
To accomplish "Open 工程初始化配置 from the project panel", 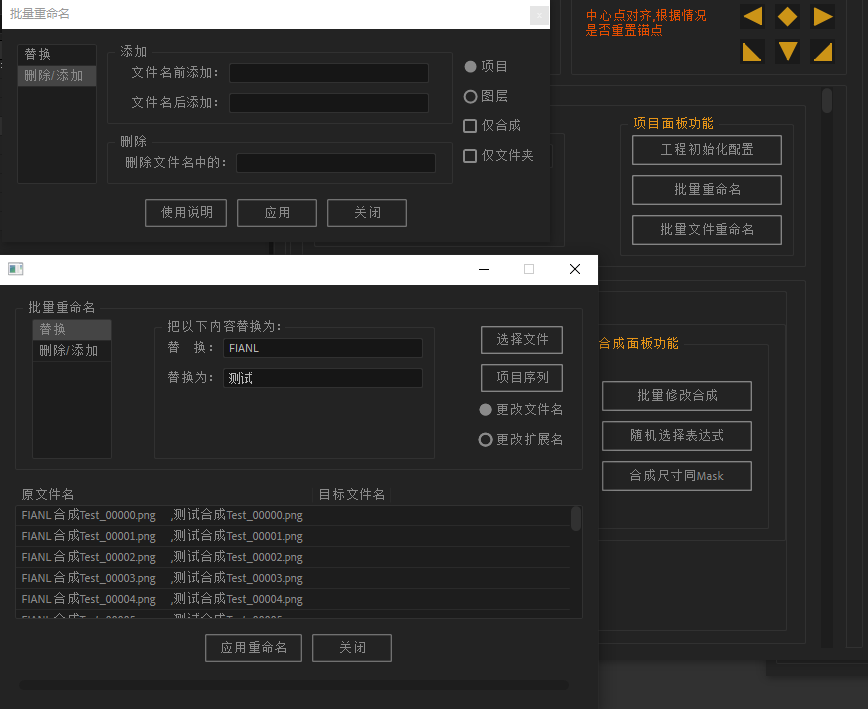I will point(706,150).
